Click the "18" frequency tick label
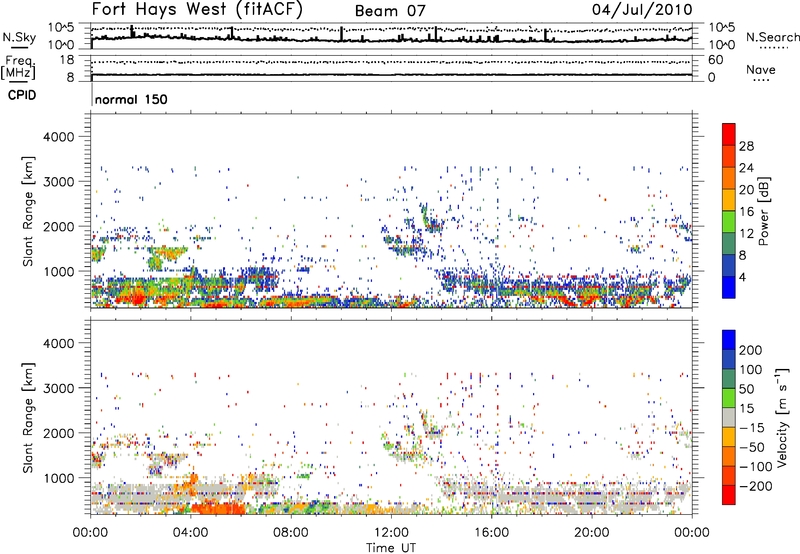This screenshot has height=554, width=800. (66, 60)
